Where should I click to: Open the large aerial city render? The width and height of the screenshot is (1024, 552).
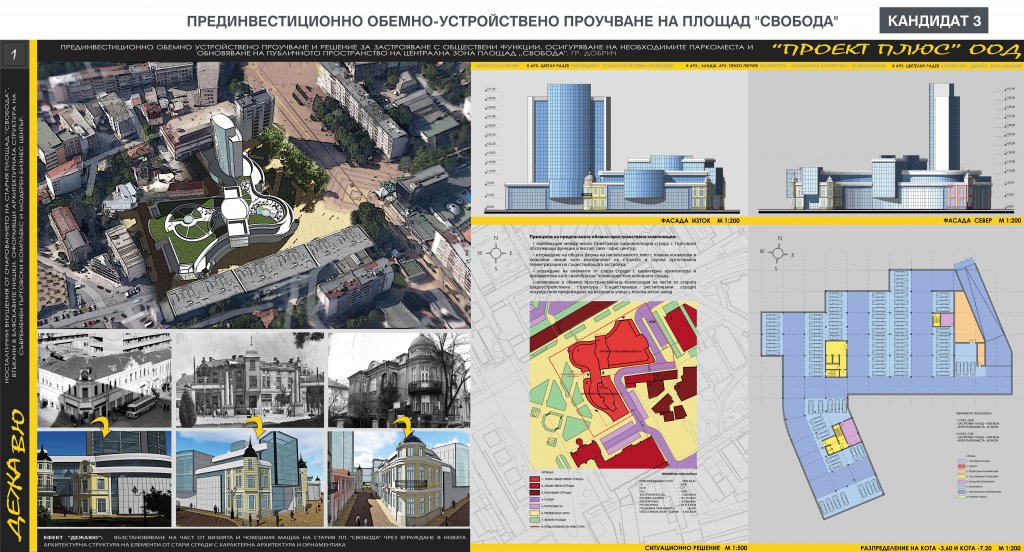click(254, 195)
